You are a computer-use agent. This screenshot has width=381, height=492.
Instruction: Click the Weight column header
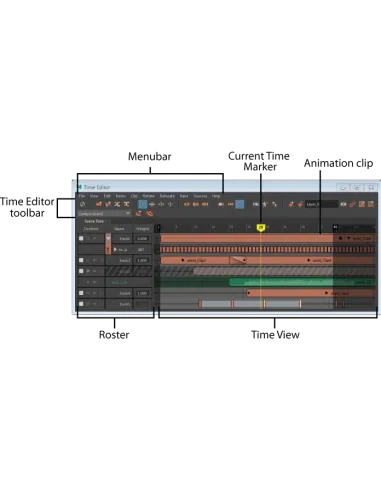pos(142,229)
